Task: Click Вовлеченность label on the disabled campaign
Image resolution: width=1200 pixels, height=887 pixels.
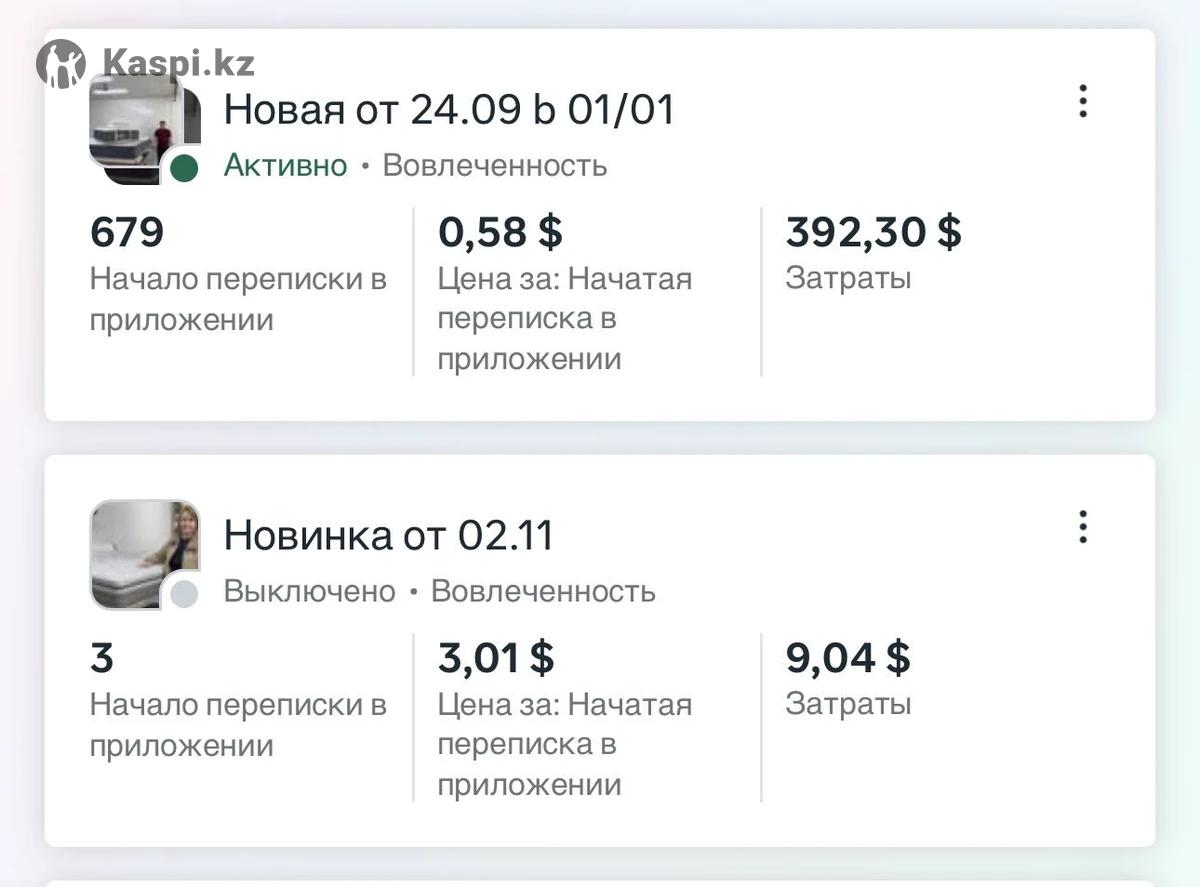Action: pos(543,591)
